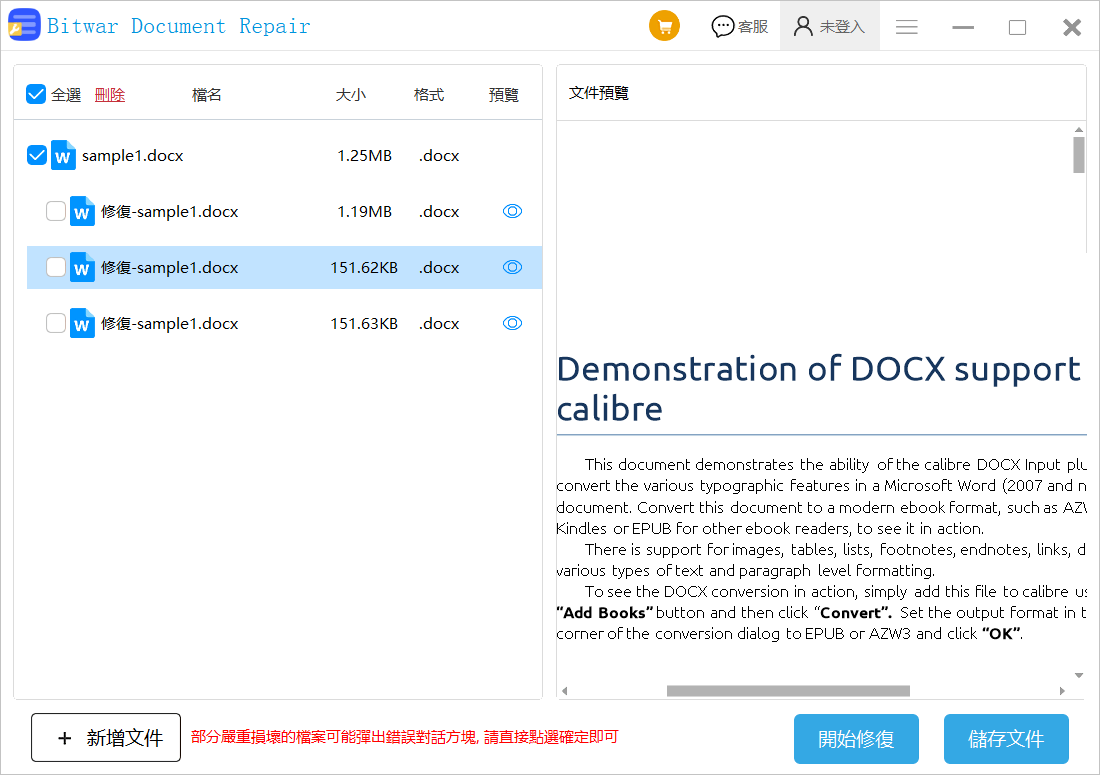
Task: Open the hamburger menu
Action: [x=906, y=27]
